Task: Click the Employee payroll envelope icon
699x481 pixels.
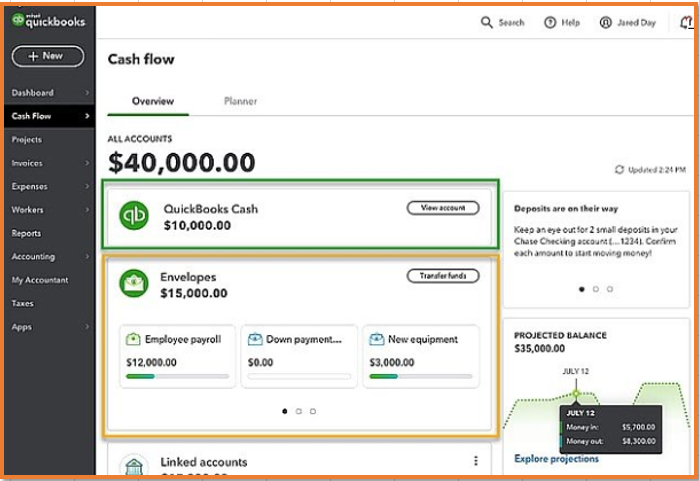Action: (x=133, y=339)
